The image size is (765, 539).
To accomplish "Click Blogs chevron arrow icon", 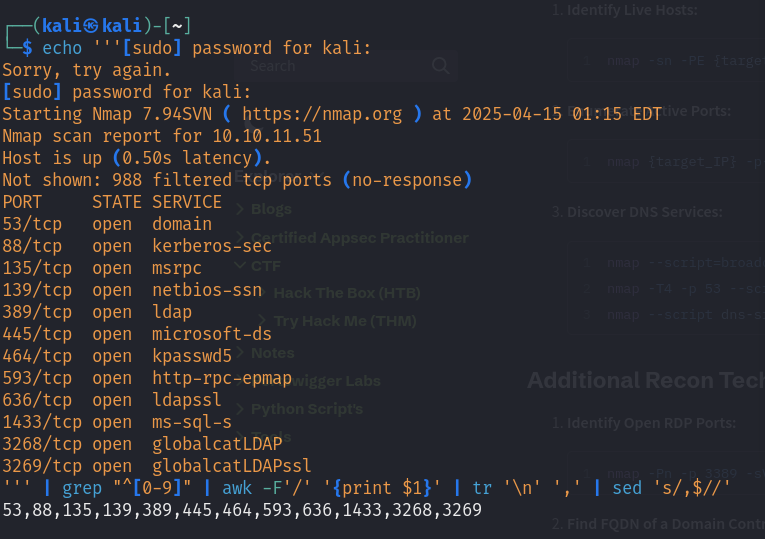I will tap(240, 209).
